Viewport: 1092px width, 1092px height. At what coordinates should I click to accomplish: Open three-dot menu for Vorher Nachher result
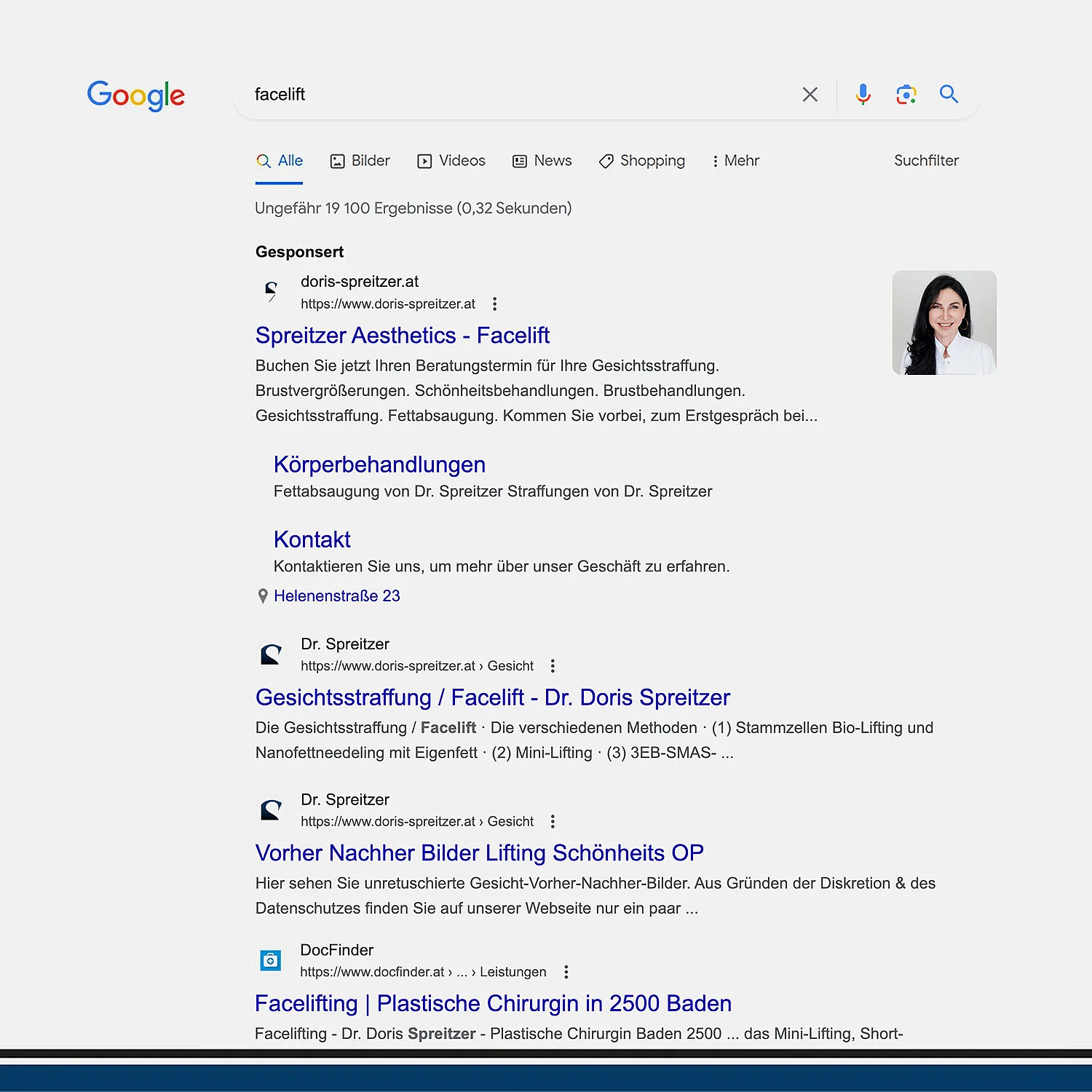point(553,821)
